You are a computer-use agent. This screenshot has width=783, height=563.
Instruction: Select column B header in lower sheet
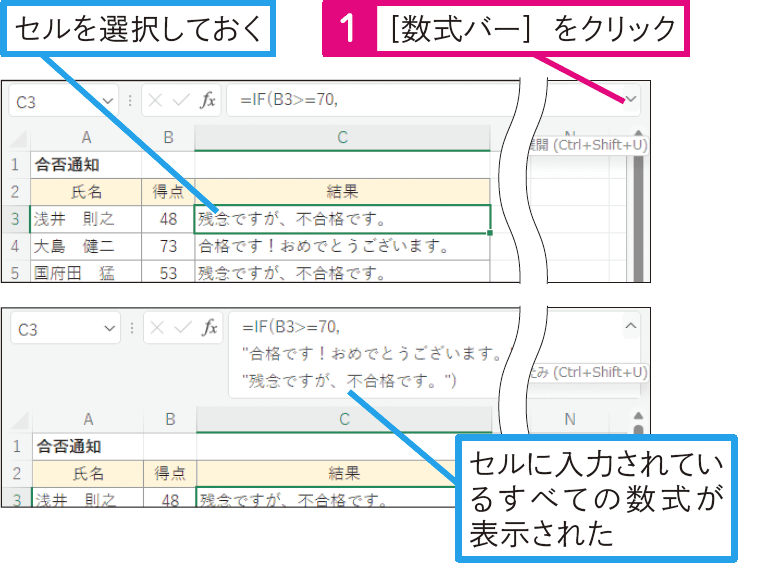tap(170, 419)
